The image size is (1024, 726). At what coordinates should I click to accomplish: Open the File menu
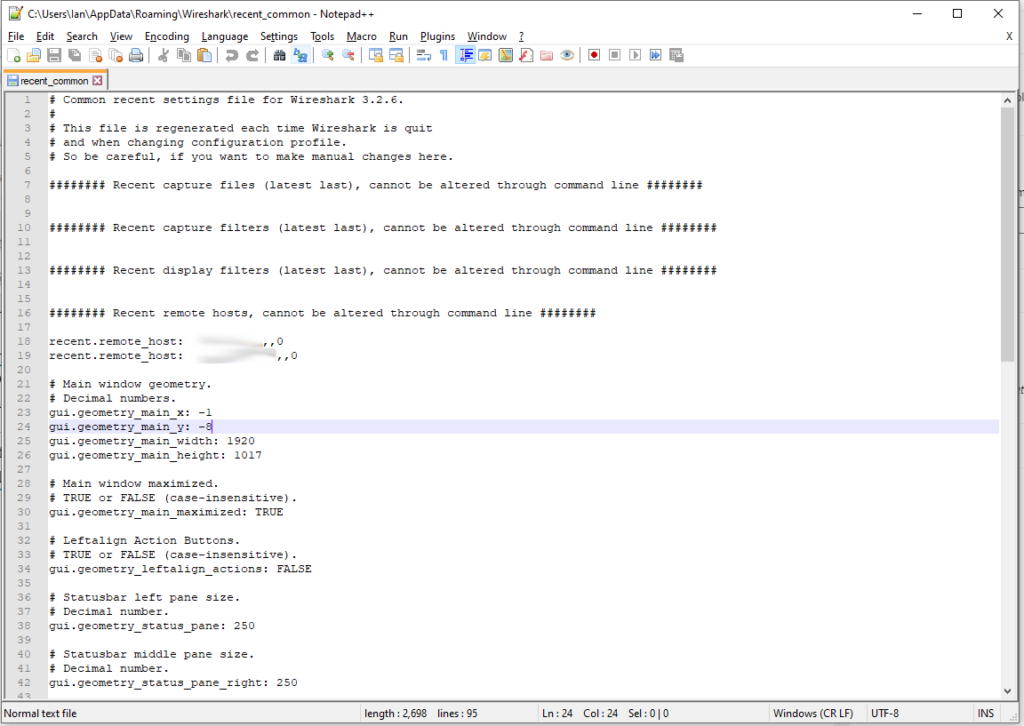pyautogui.click(x=16, y=37)
